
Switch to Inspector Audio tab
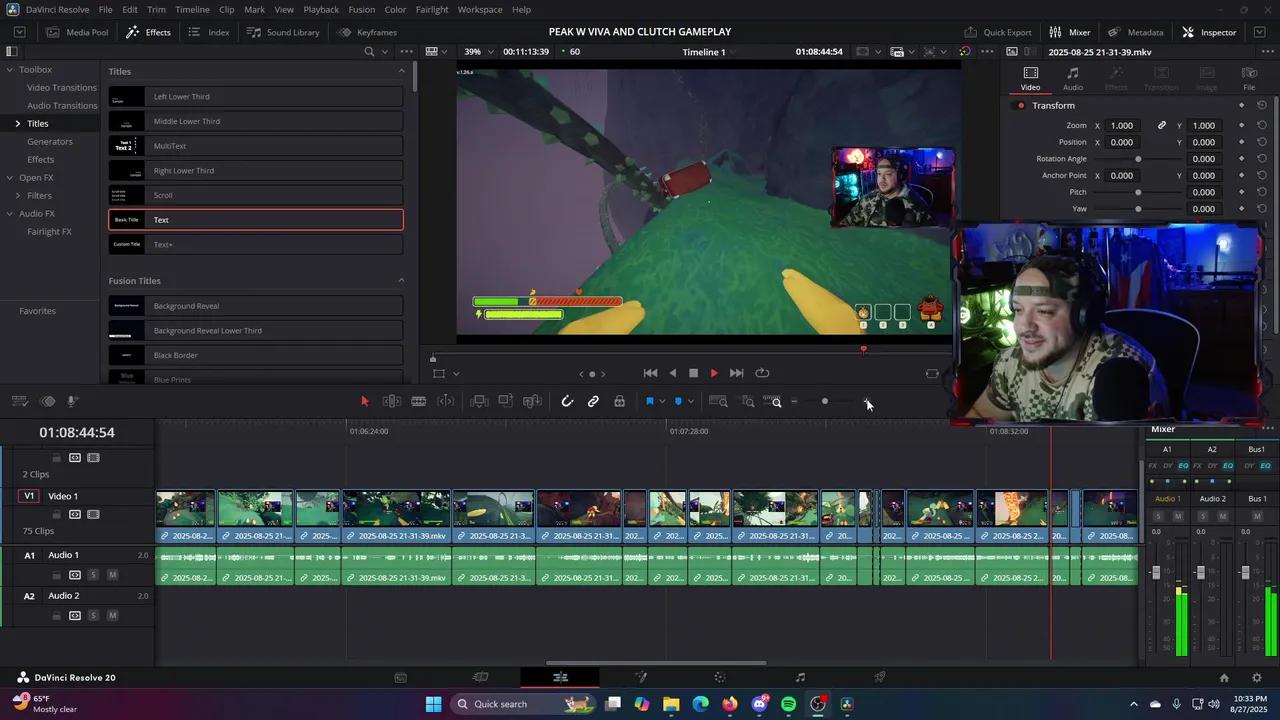[x=1073, y=79]
